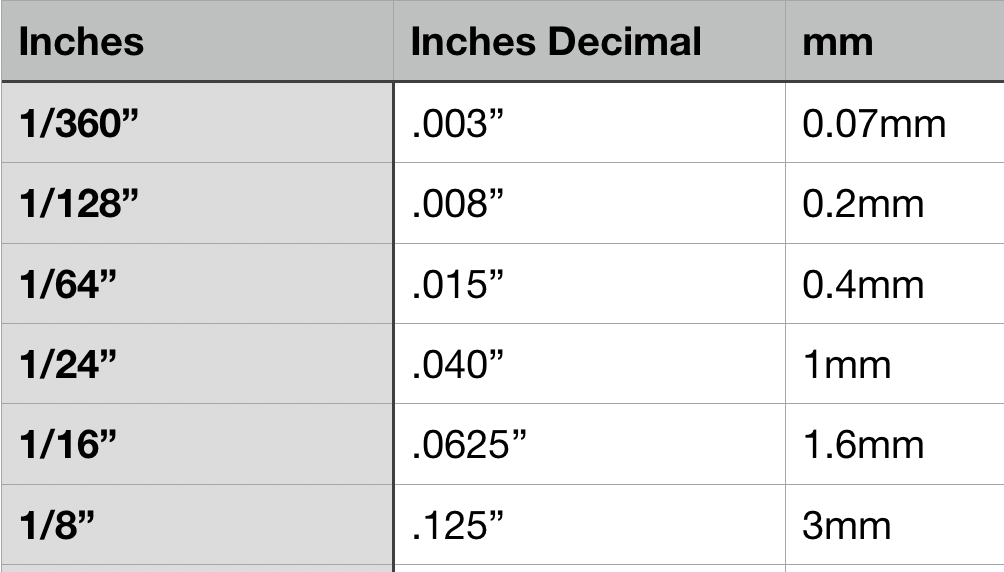
Task: Select the 1/8" row header cell
Action: coord(58,525)
